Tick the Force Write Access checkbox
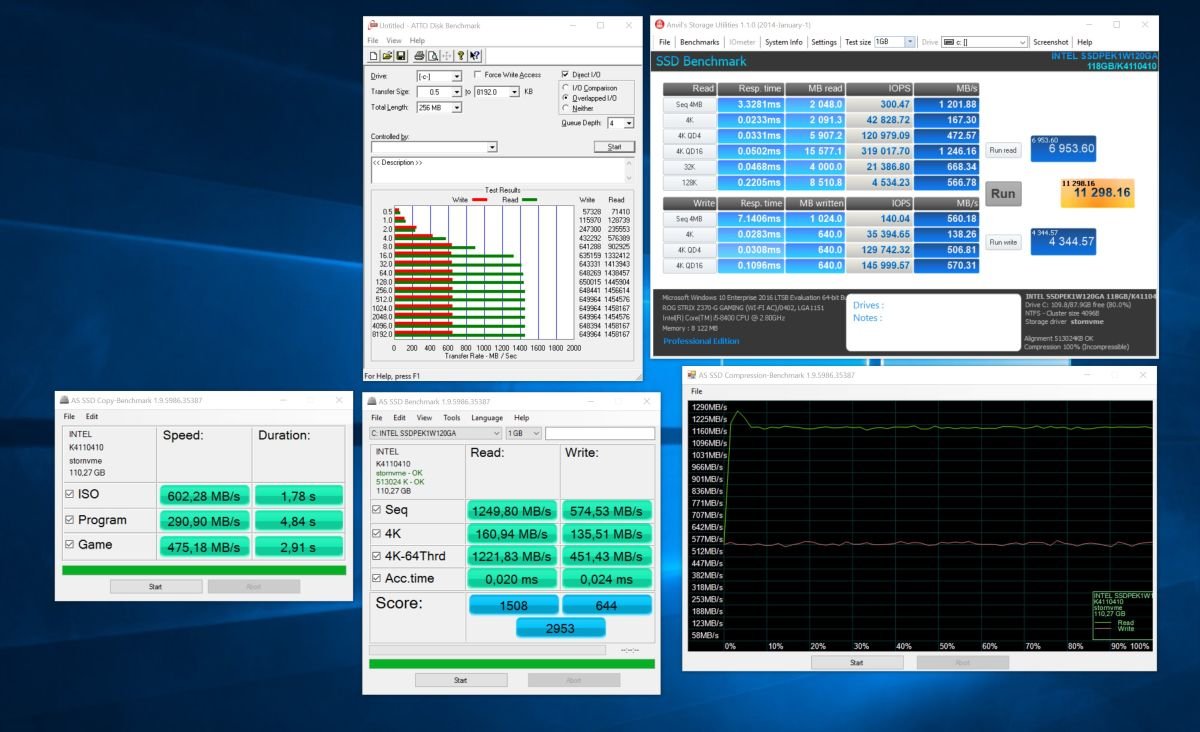1200x732 pixels. 478,75
